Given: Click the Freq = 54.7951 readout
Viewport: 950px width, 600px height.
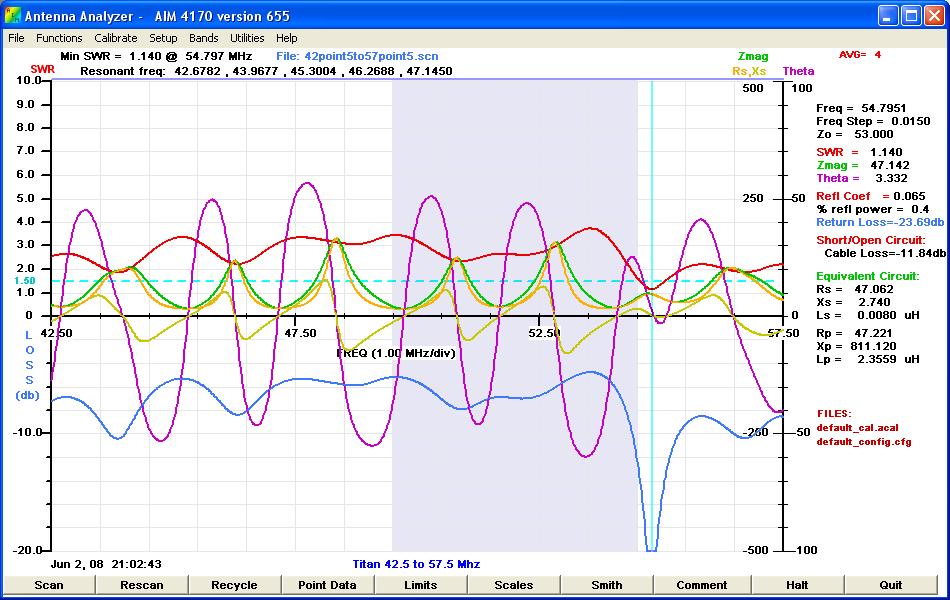Looking at the screenshot, I should pos(861,108).
